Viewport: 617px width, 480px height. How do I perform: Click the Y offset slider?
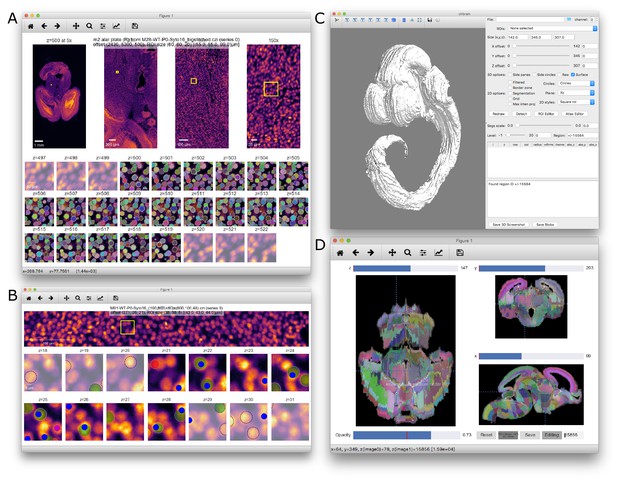coord(541,56)
